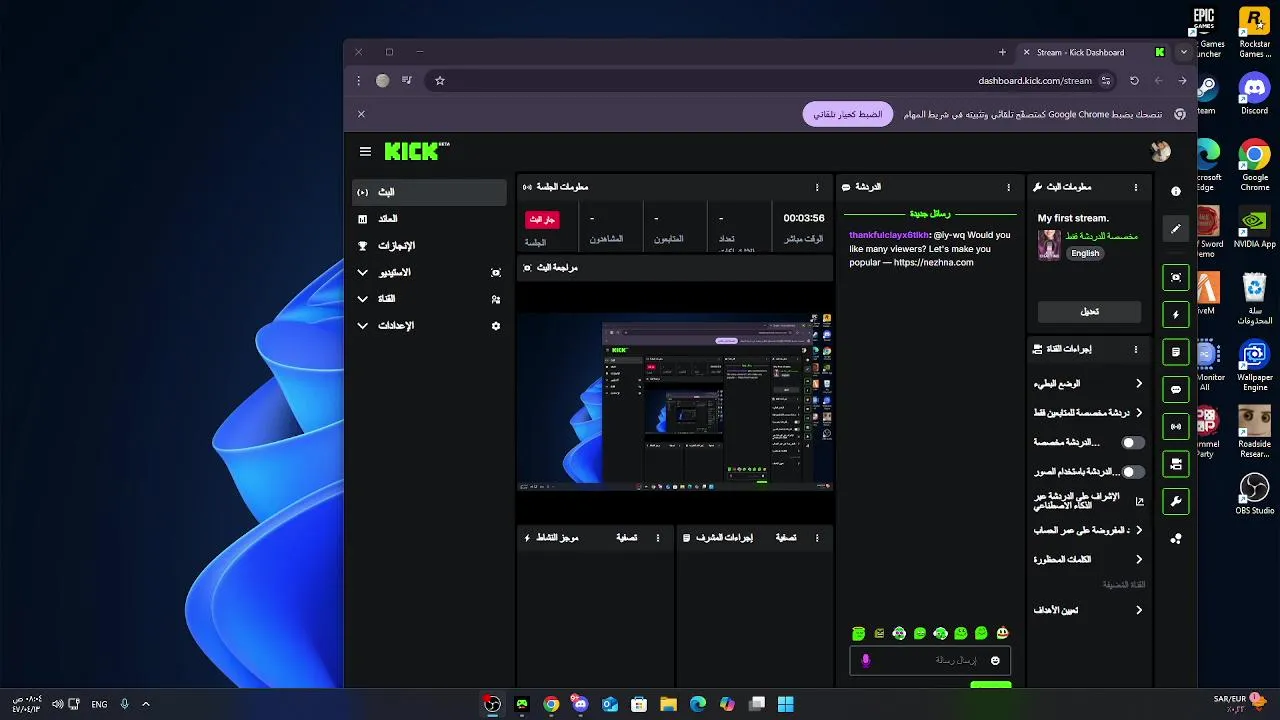
Task: Click thankfulclayx6tlkh username in chat
Action: point(889,235)
